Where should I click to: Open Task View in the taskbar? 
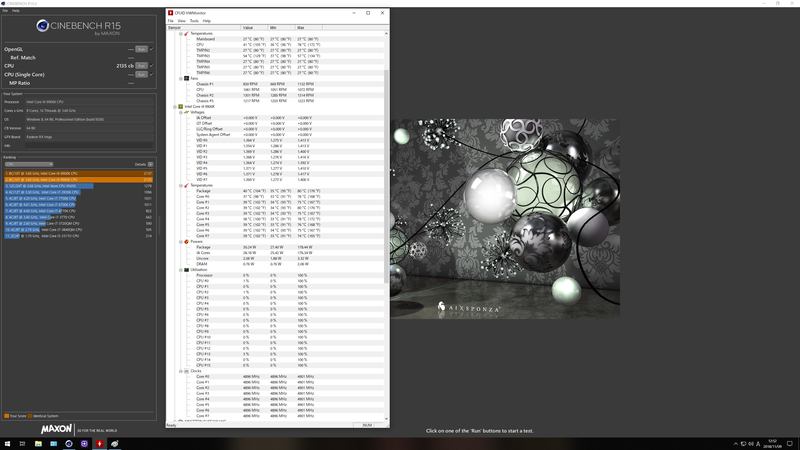(x=22, y=444)
